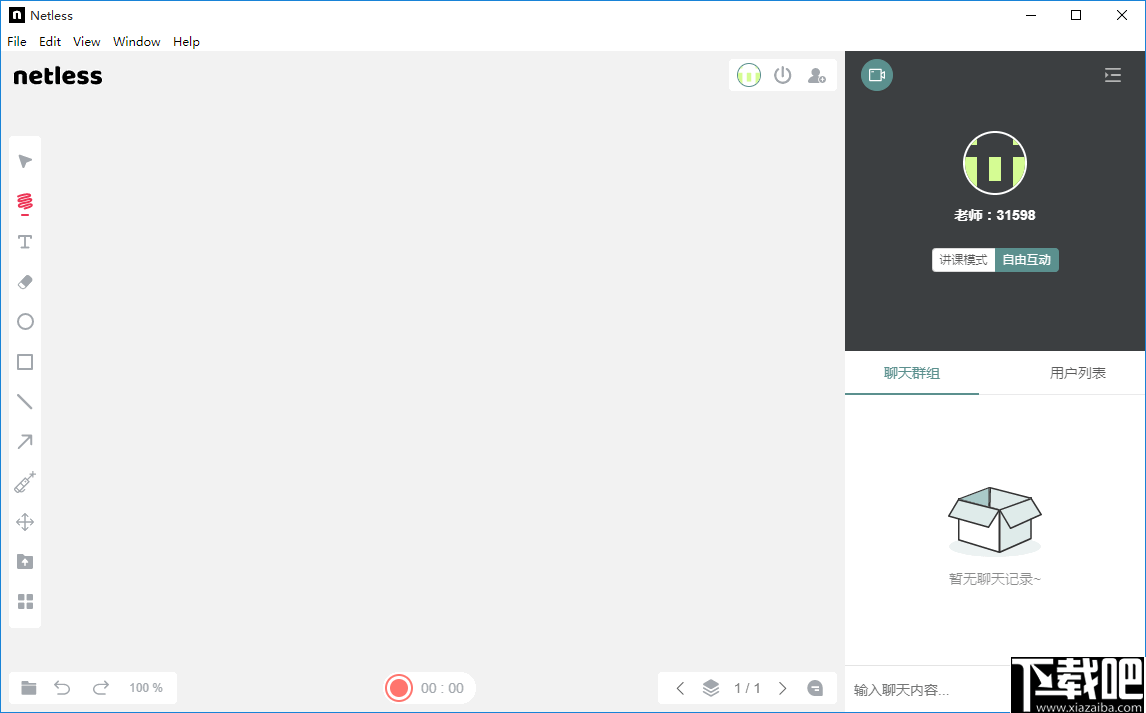This screenshot has width=1146, height=713.
Task: Redo the whiteboard action
Action: pyautogui.click(x=101, y=687)
